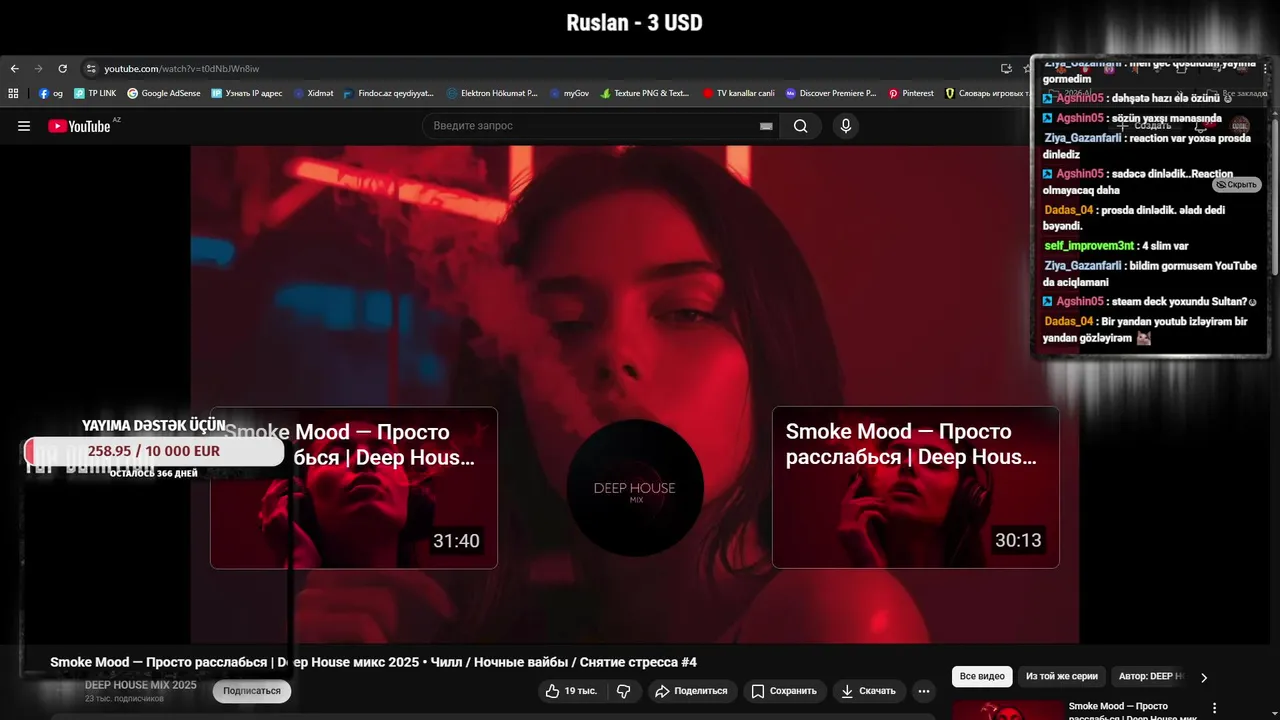Go back with the browser back arrow
This screenshot has width=1280, height=720.
coord(14,69)
